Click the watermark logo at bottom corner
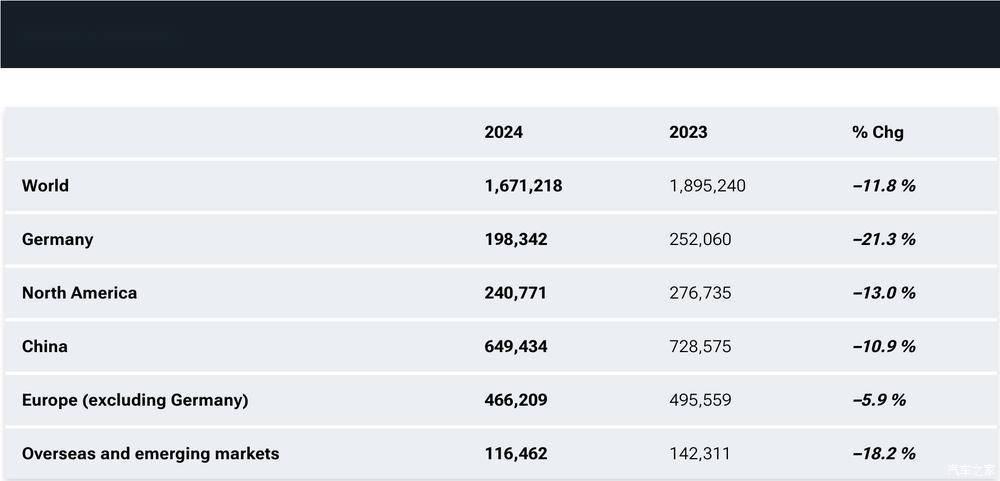The height and width of the screenshot is (481, 1000). [x=973, y=472]
